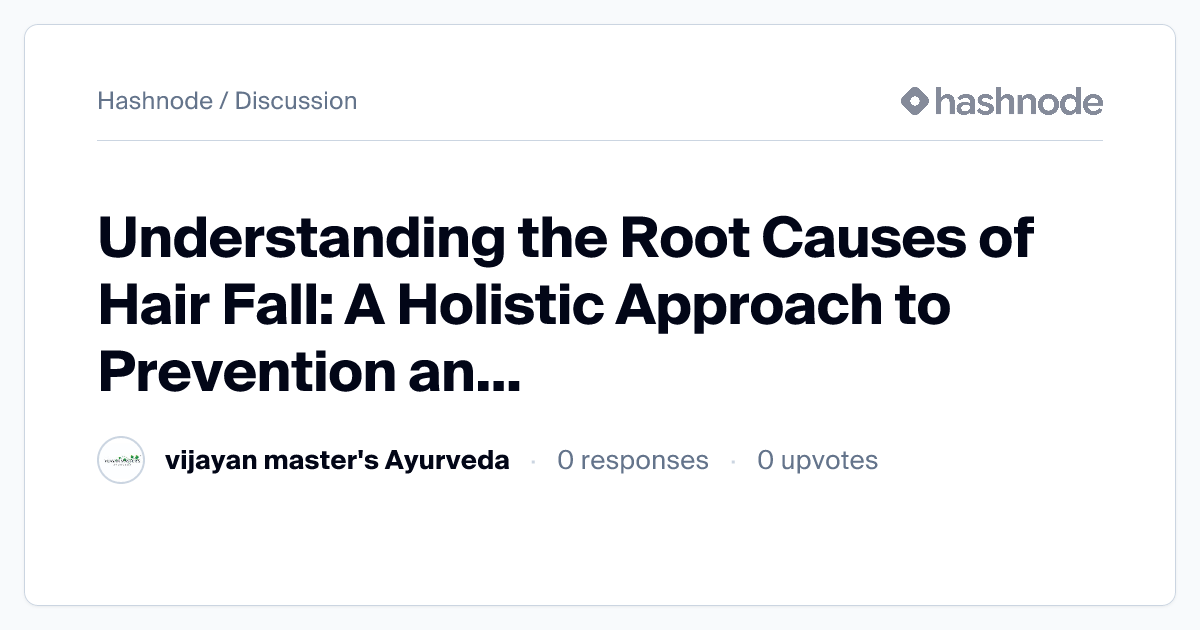Viewport: 1200px width, 630px height.
Task: Click the dot separator before 0 responses
Action: (x=533, y=462)
